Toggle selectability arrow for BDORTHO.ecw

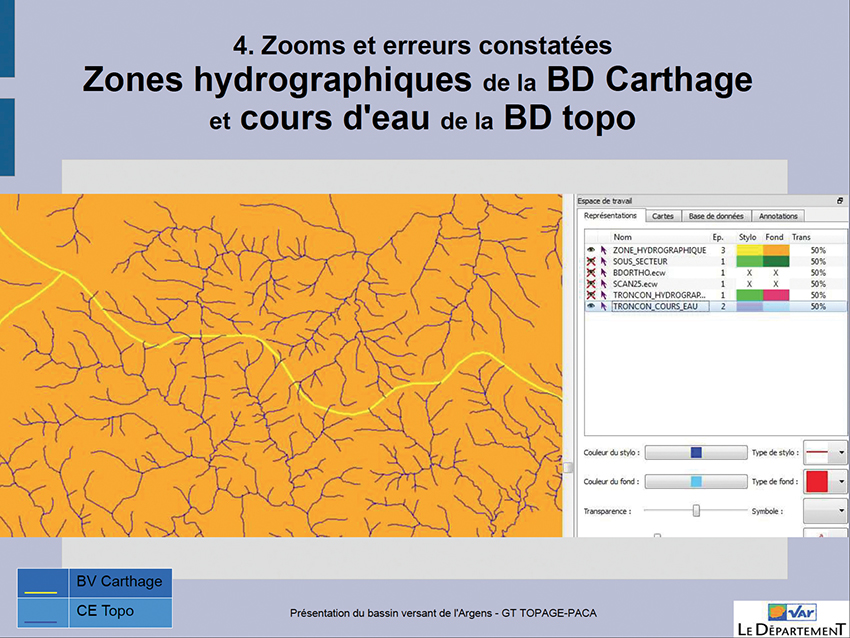pos(603,273)
